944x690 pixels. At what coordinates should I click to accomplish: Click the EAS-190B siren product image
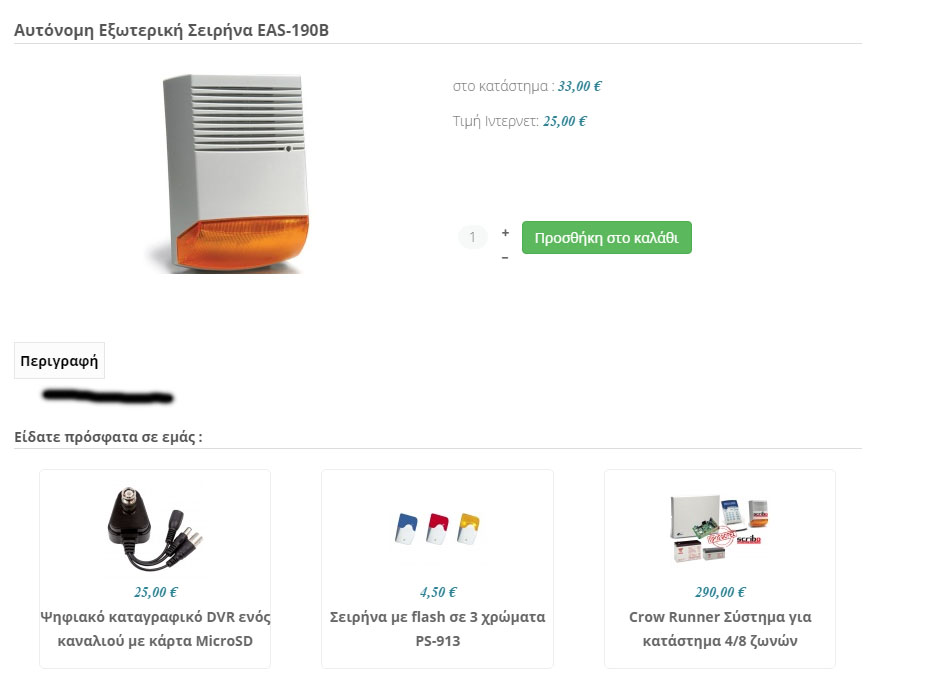tap(229, 174)
